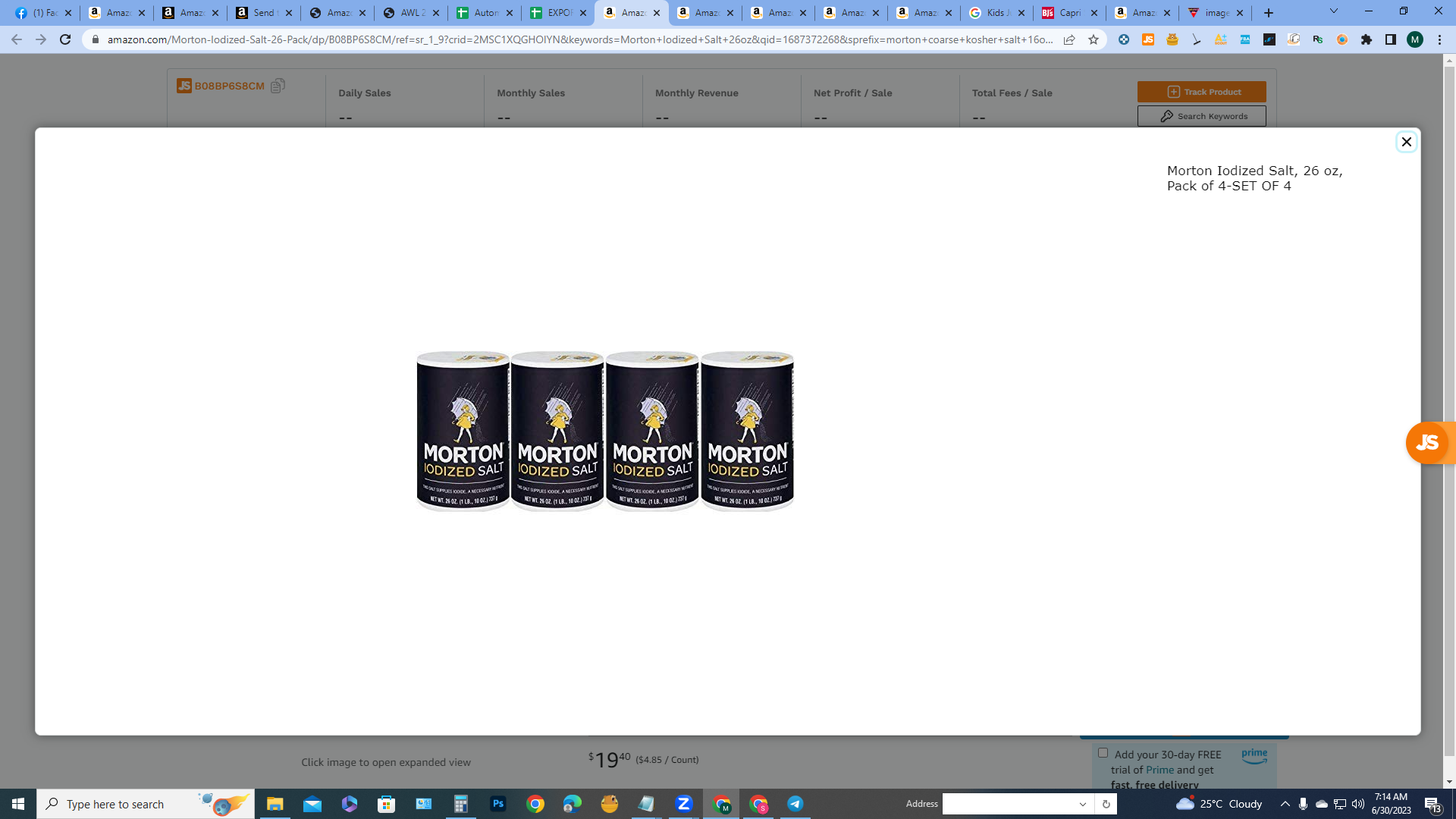Screen dimensions: 1456x819
Task: Click the Search Keywords button
Action: tap(1201, 116)
